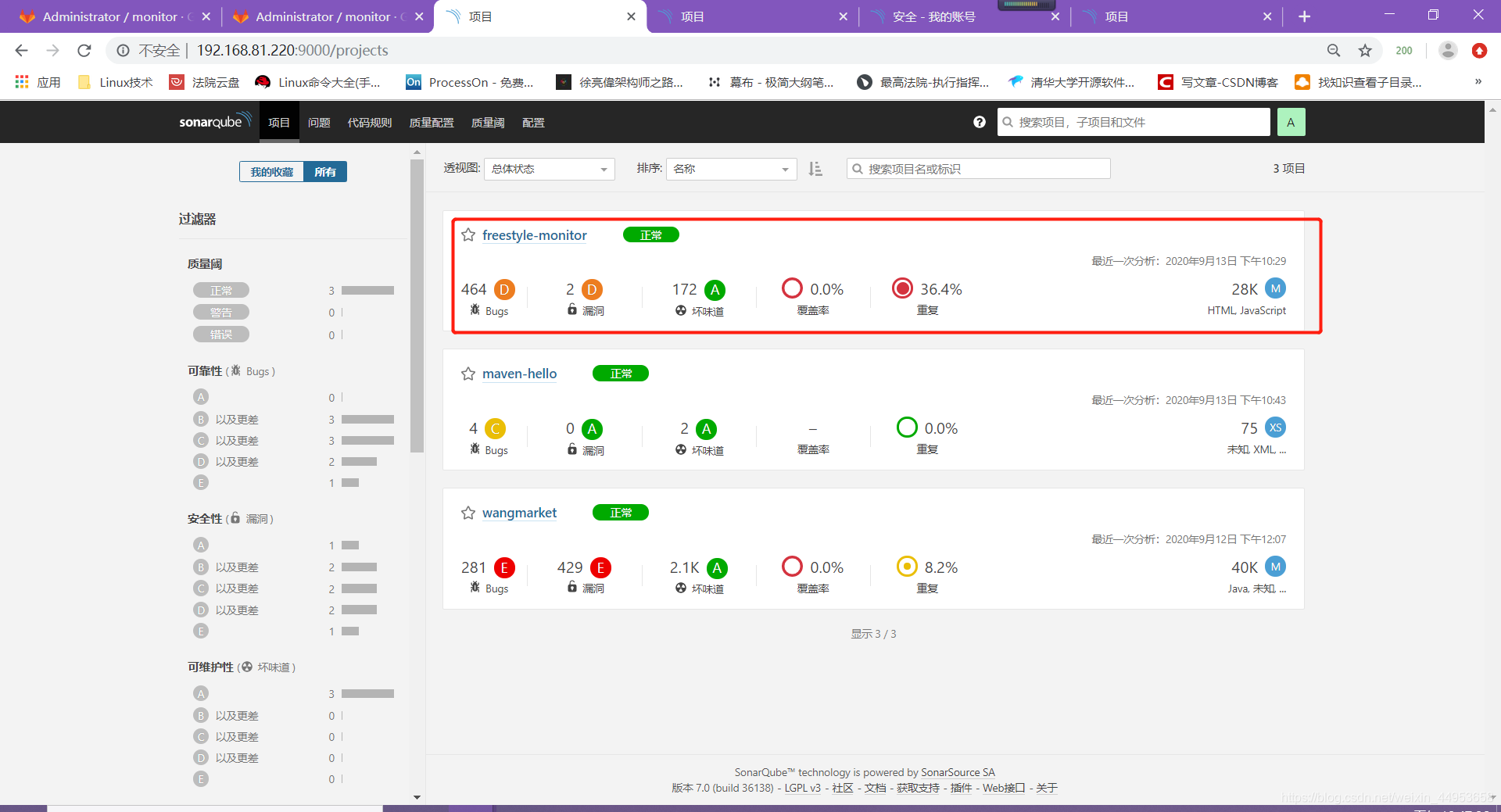This screenshot has height=812, width=1501.
Task: Open 质量配置 navigation tab
Action: coord(432,123)
